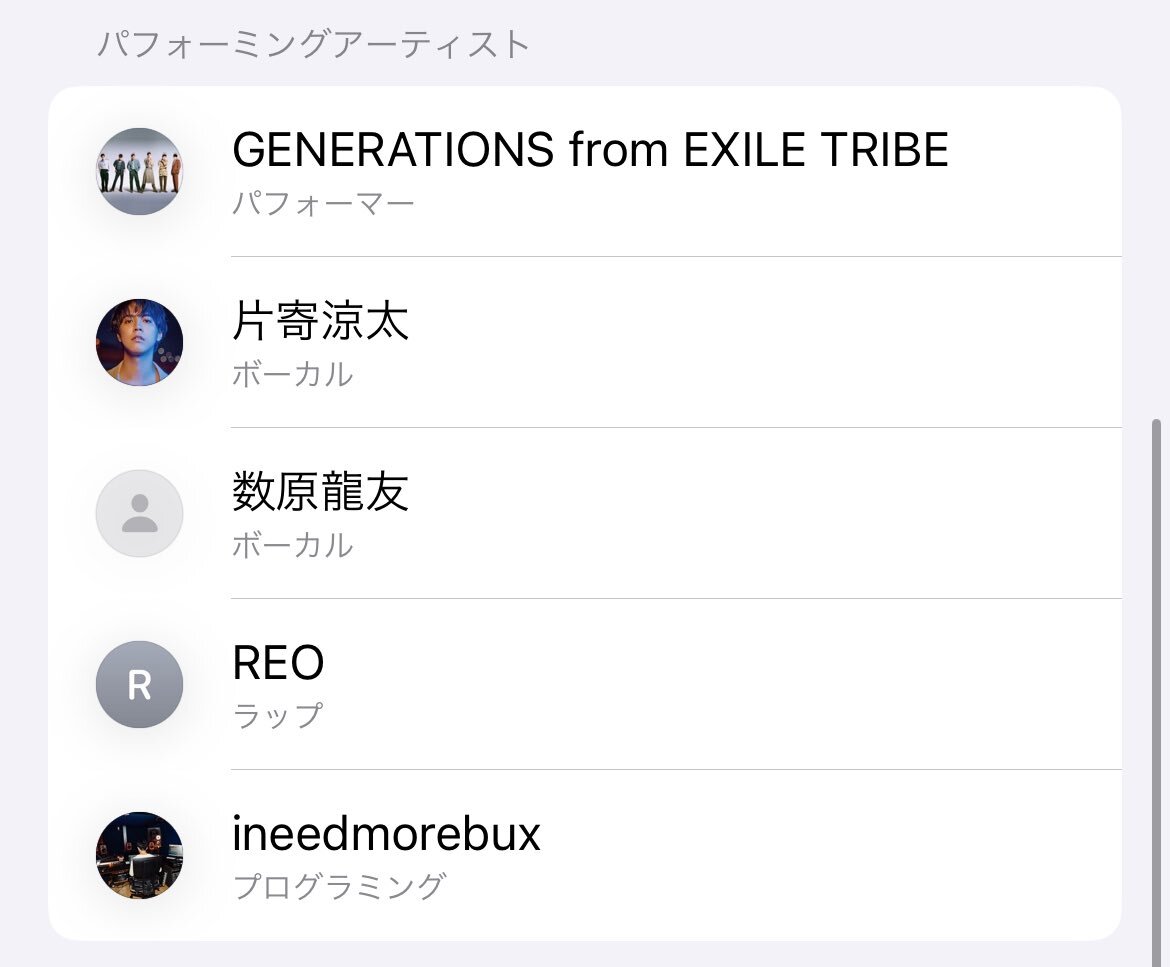The height and width of the screenshot is (967, 1170).
Task: Tap the gray R avatar icon for REO
Action: coord(140,684)
